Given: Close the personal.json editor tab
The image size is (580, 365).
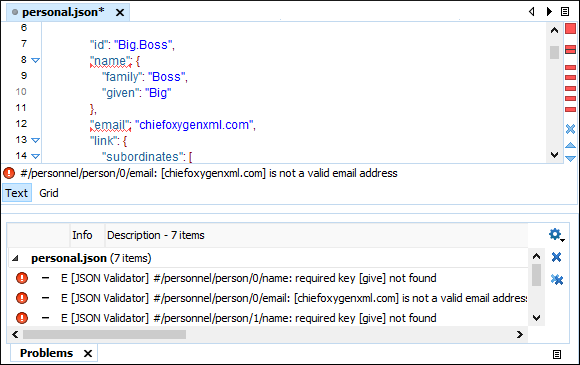Looking at the screenshot, I should (119, 13).
